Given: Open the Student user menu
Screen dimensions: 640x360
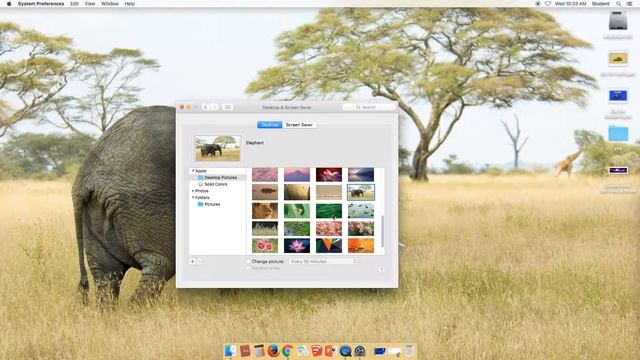Looking at the screenshot, I should tap(600, 4).
